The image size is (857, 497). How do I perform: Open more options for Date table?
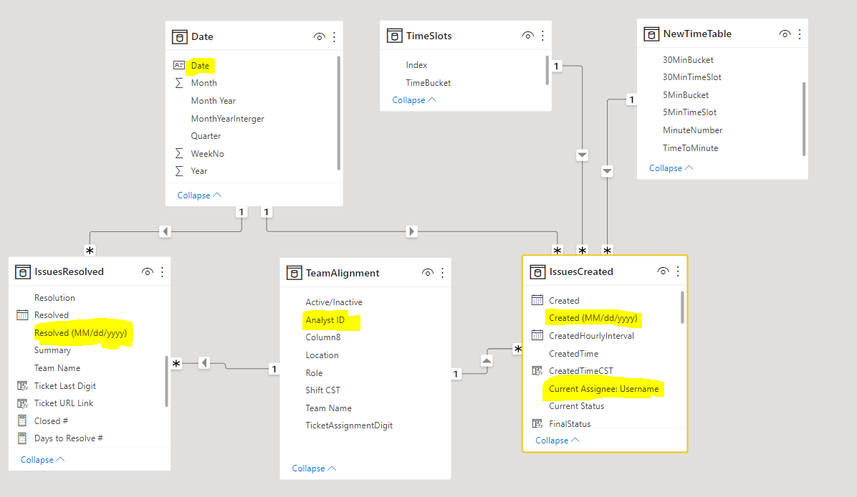click(x=334, y=37)
